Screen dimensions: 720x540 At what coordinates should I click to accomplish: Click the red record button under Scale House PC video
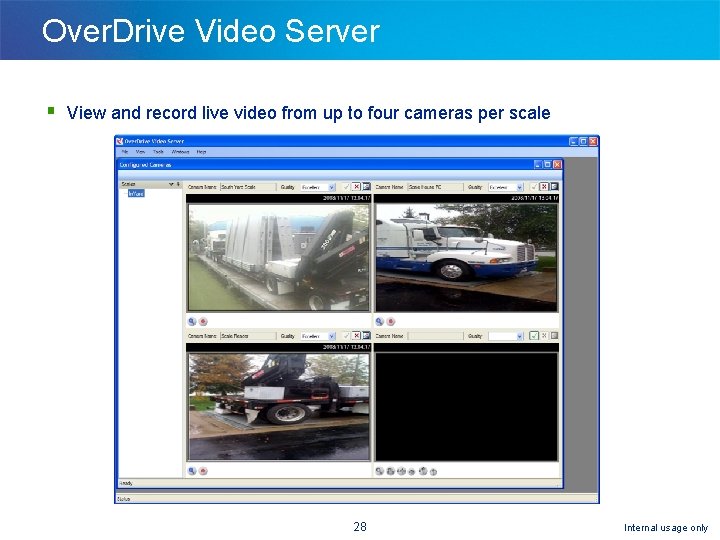point(390,321)
